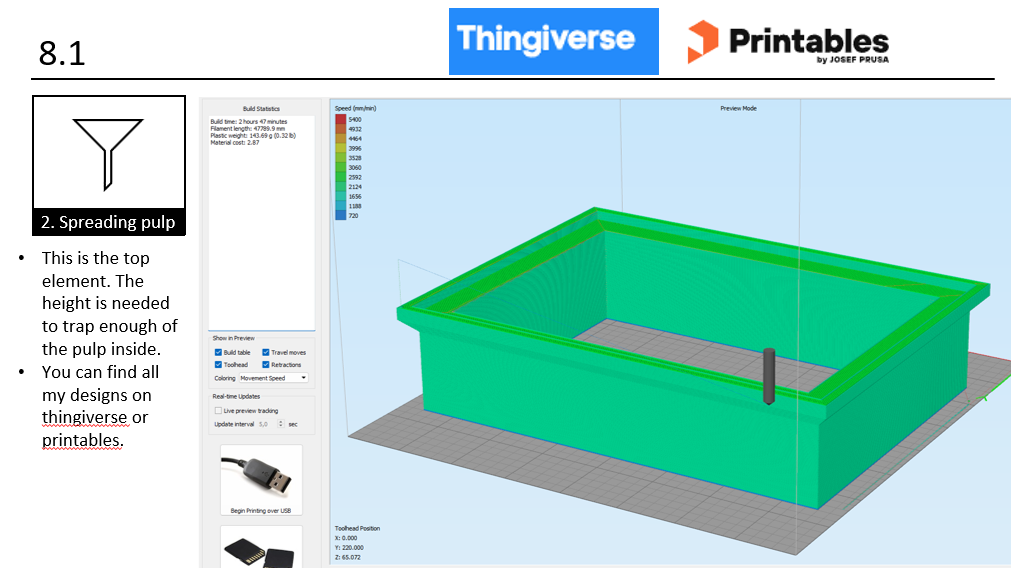
Task: Click the SD card save icon
Action: pos(261,547)
